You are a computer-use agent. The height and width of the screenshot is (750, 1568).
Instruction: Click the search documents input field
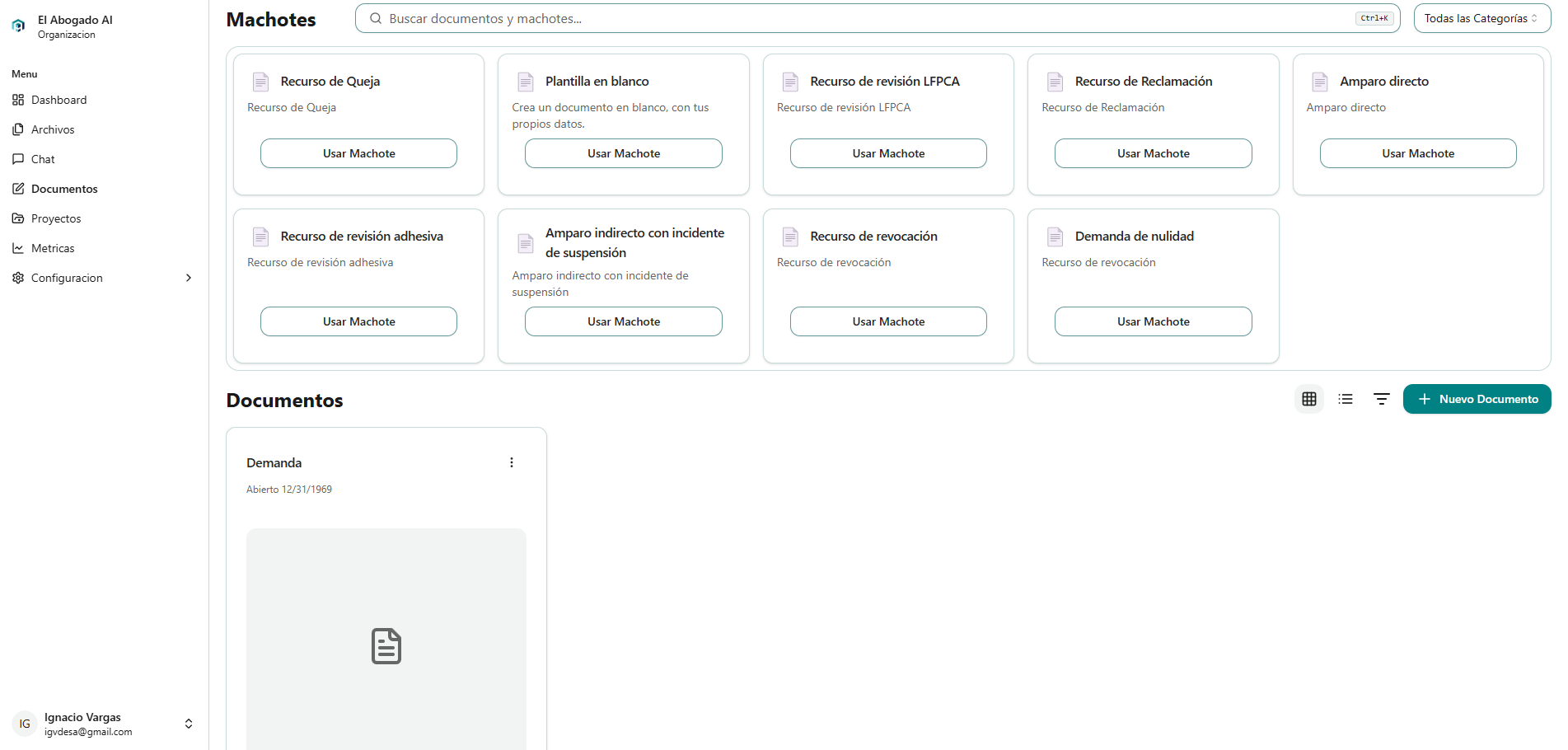742,17
